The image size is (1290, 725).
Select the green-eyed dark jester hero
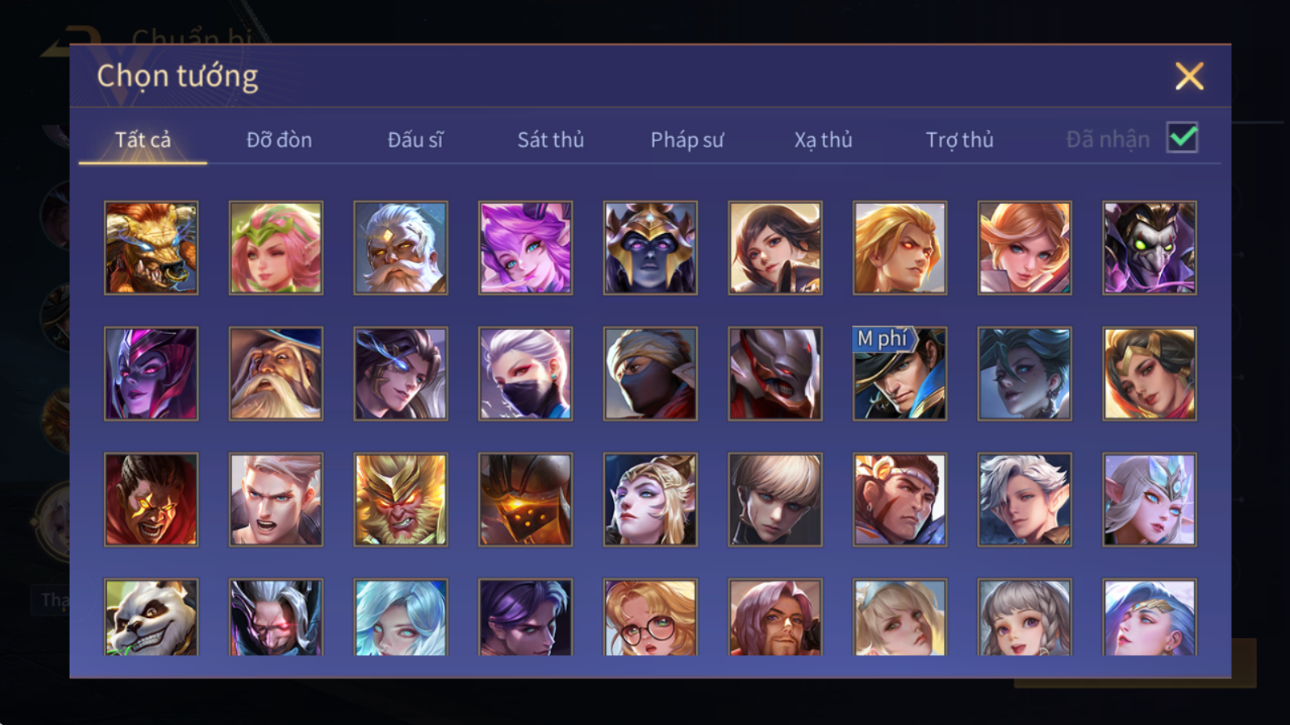point(1149,248)
